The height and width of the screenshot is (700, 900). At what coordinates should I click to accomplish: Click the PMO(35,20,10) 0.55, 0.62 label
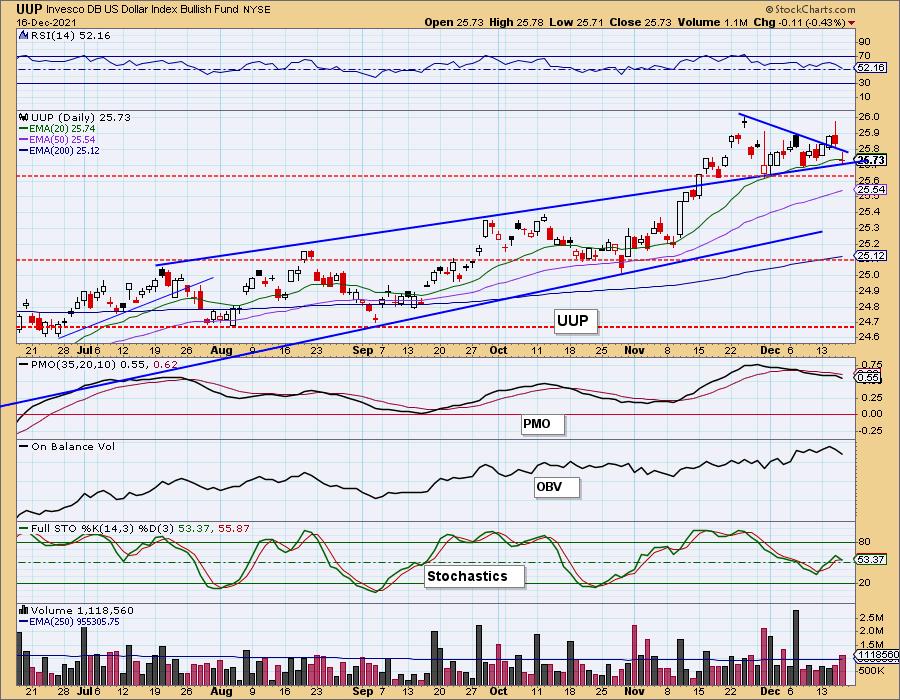(x=104, y=365)
